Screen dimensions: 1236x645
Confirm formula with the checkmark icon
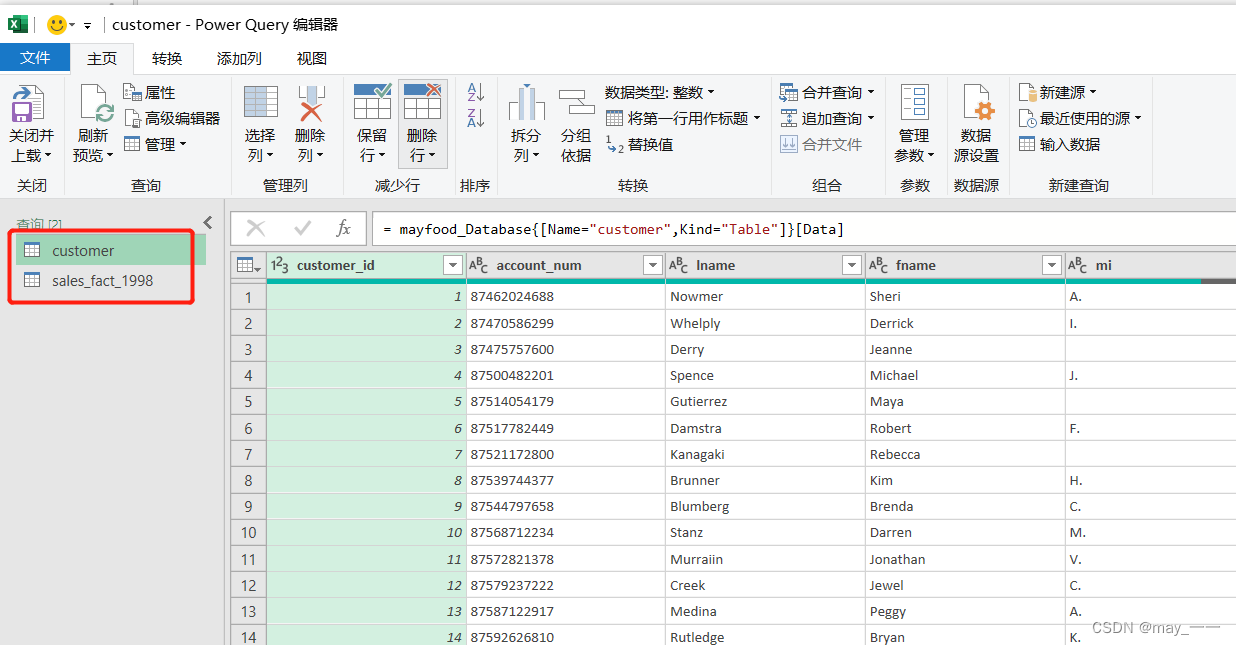[x=302, y=229]
